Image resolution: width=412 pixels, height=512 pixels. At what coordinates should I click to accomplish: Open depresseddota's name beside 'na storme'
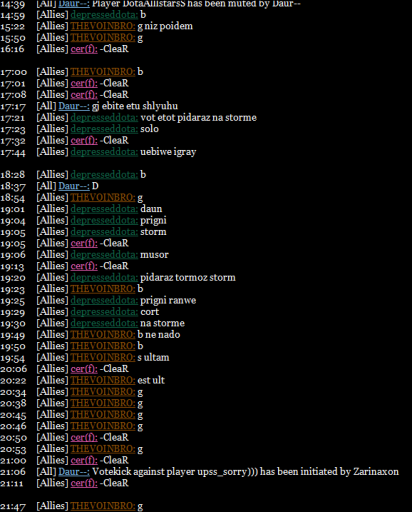[x=104, y=323]
